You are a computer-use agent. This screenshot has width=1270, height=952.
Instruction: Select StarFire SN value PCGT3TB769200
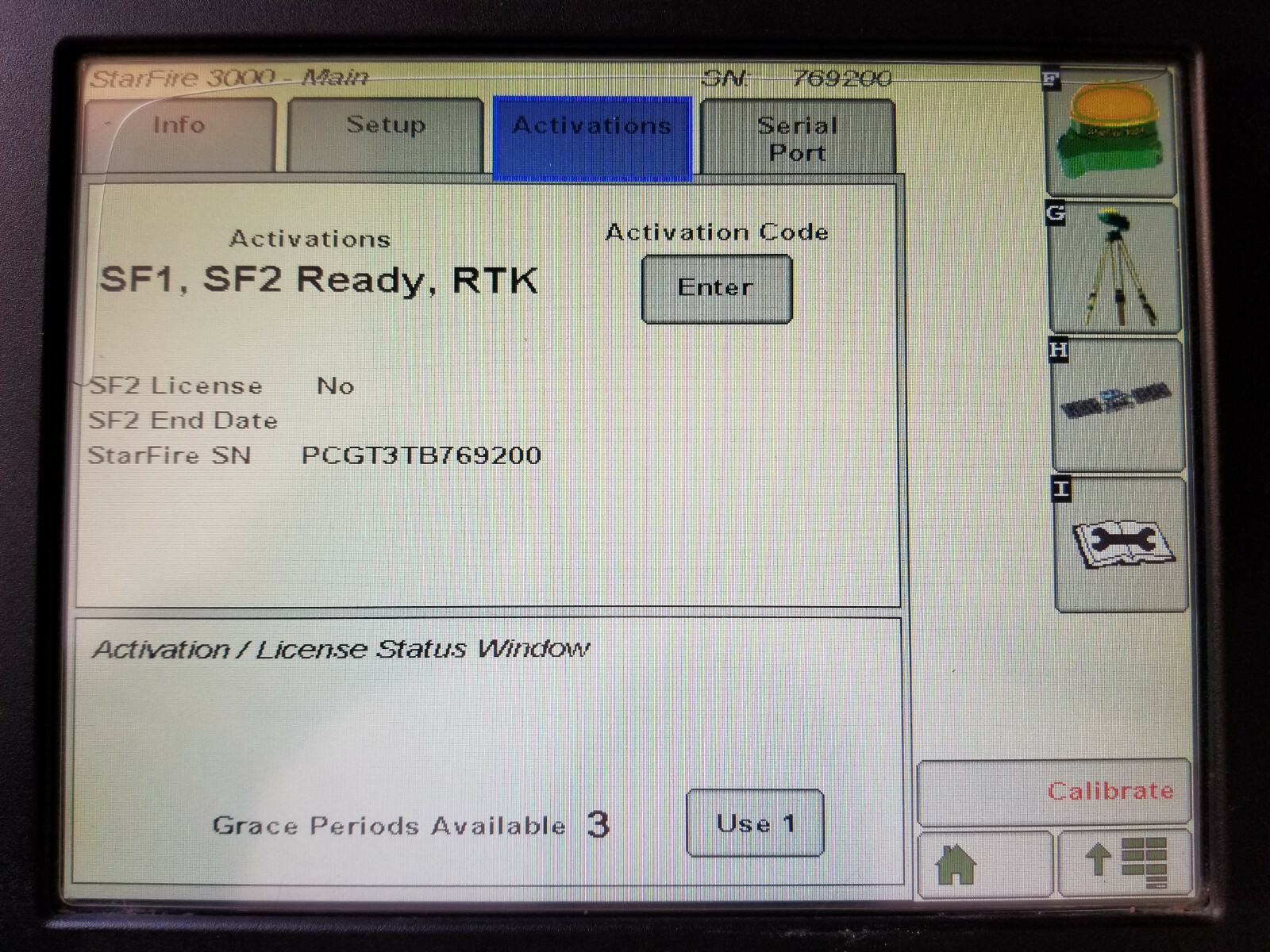tap(421, 455)
